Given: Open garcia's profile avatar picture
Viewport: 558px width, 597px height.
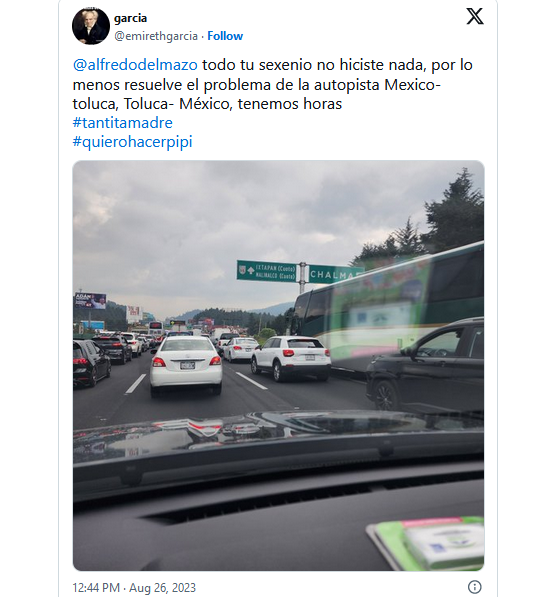Looking at the screenshot, I should (91, 26).
